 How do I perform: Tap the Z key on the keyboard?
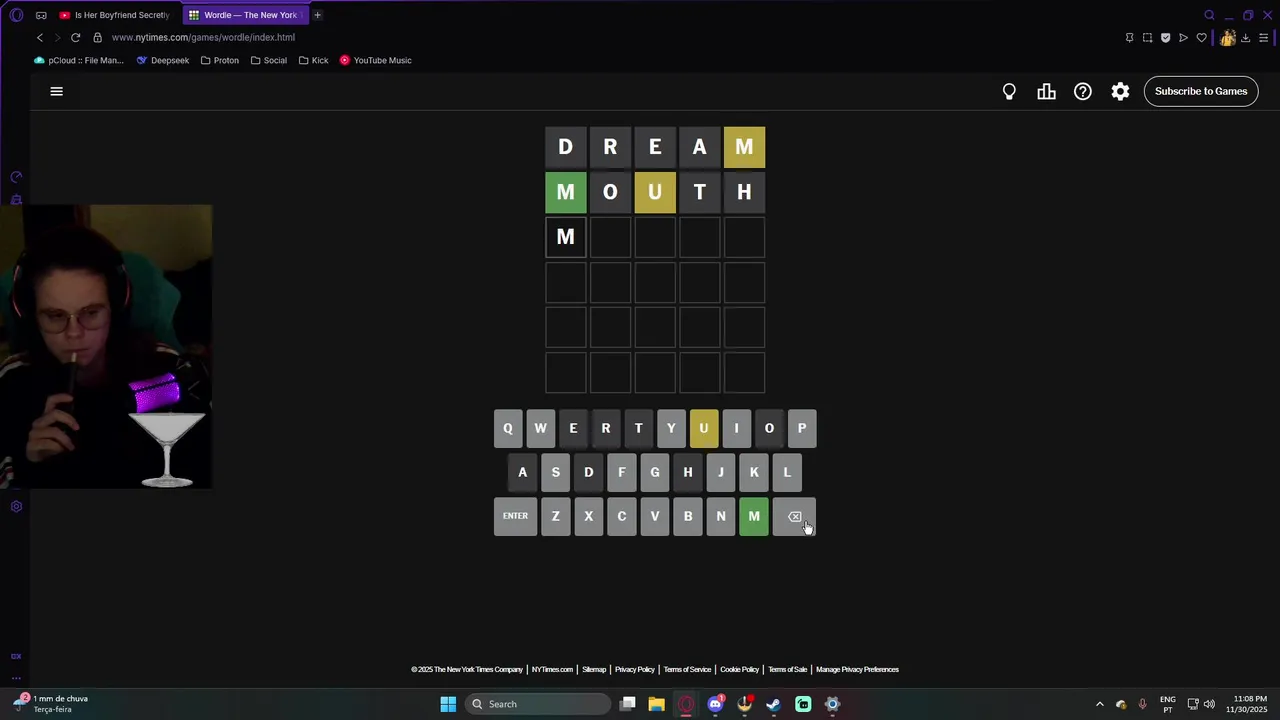coord(555,517)
